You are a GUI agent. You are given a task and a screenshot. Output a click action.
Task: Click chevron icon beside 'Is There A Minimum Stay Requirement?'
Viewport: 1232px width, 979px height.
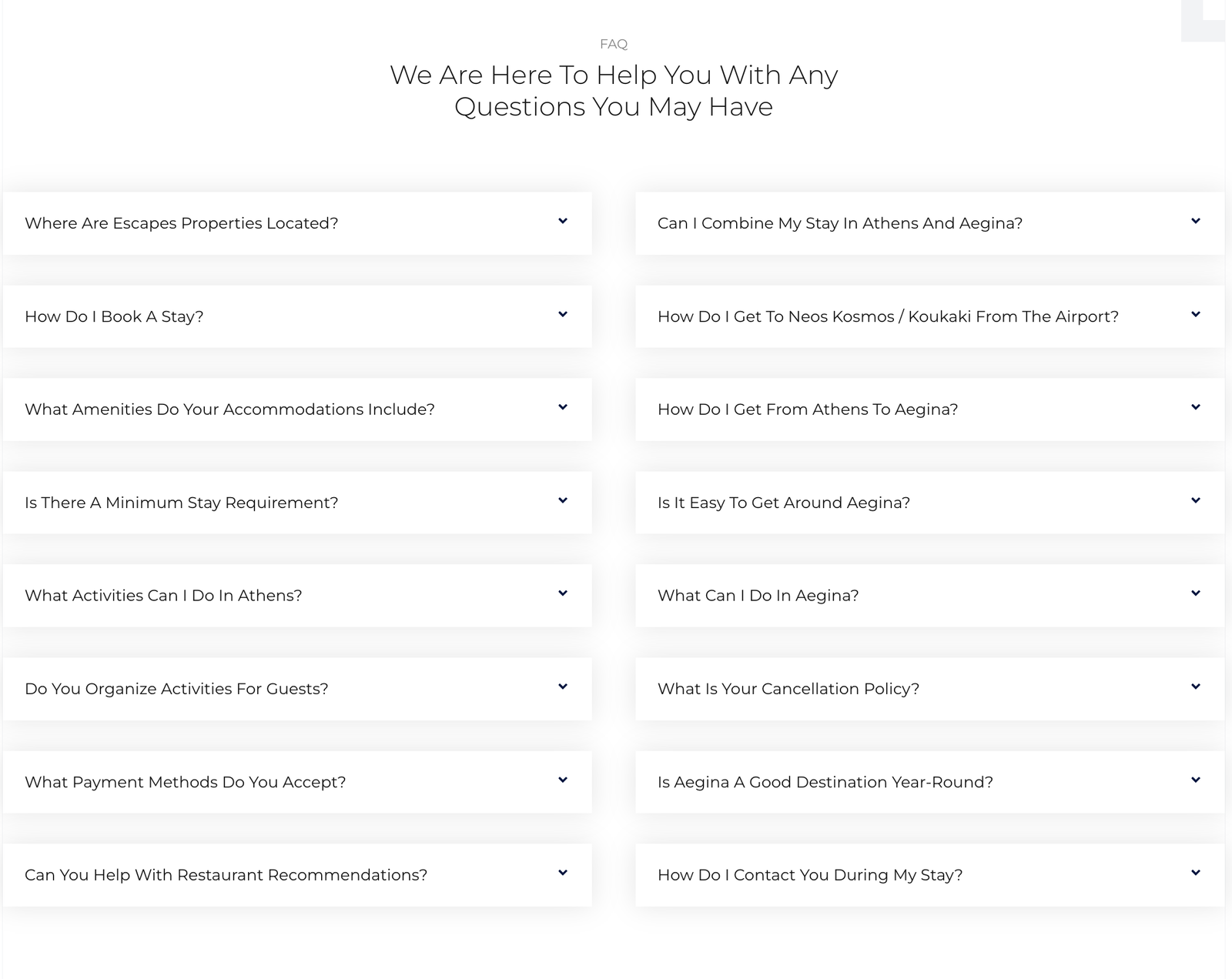563,501
